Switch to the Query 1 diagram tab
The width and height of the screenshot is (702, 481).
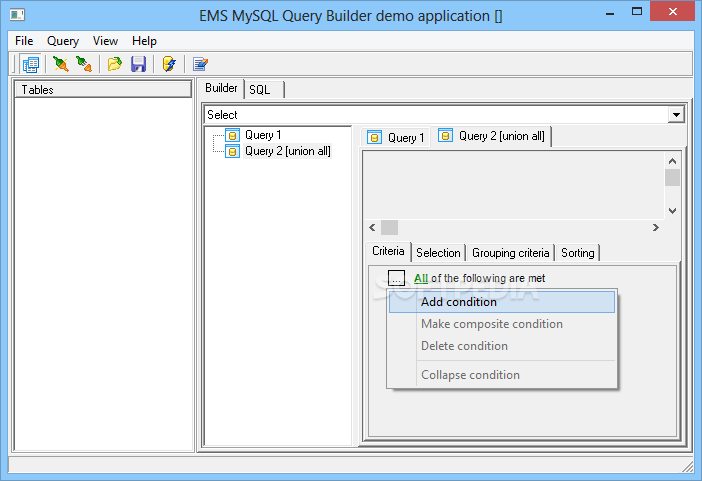tap(396, 137)
